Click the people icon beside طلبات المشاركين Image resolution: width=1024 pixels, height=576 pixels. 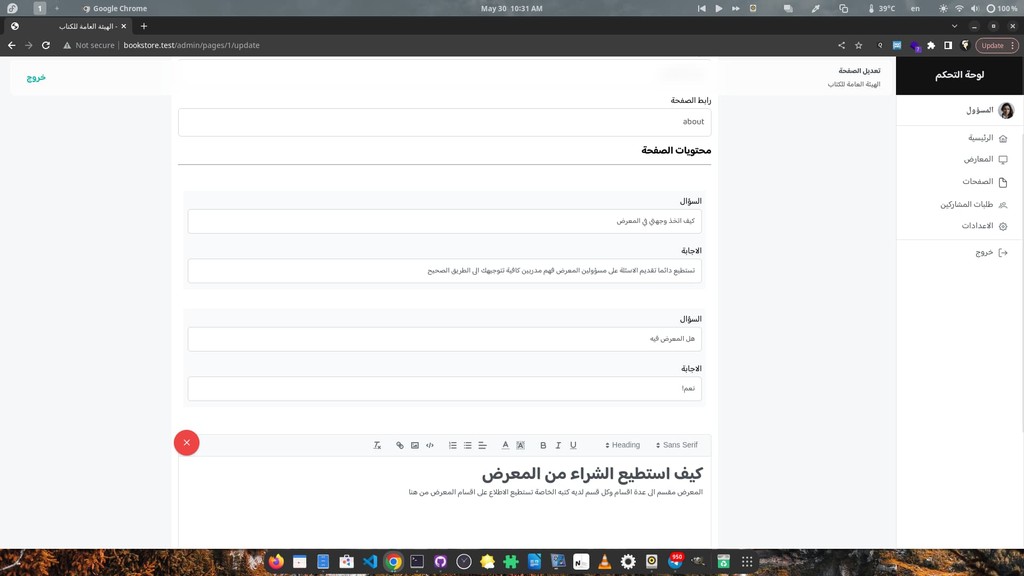(1003, 205)
